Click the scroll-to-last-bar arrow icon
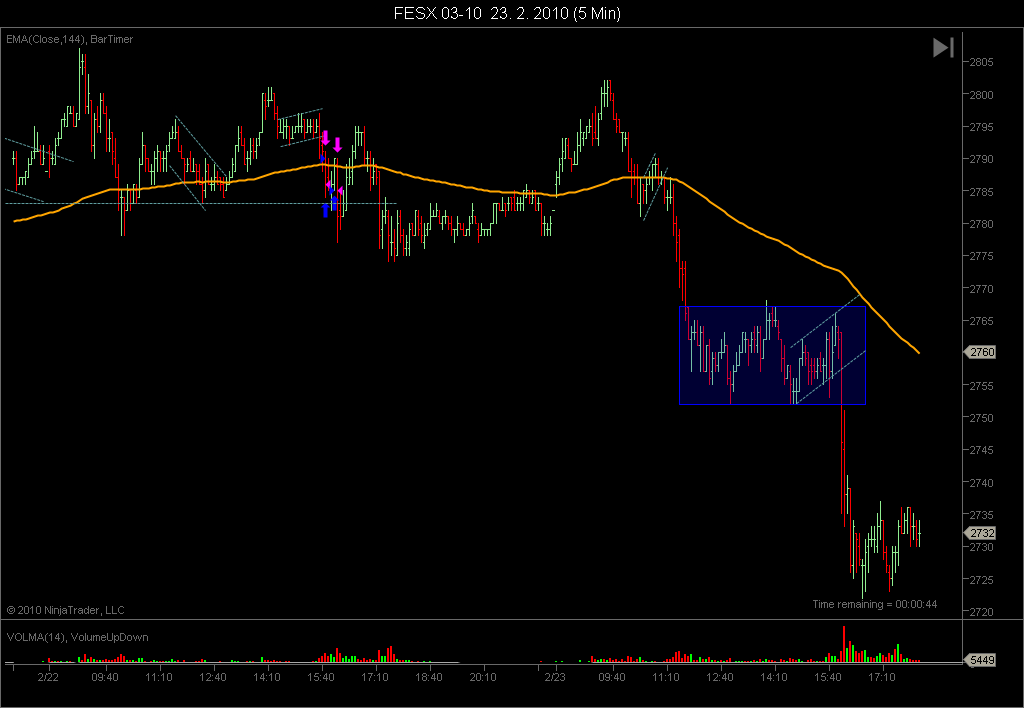The width and height of the screenshot is (1024, 708). tap(943, 48)
